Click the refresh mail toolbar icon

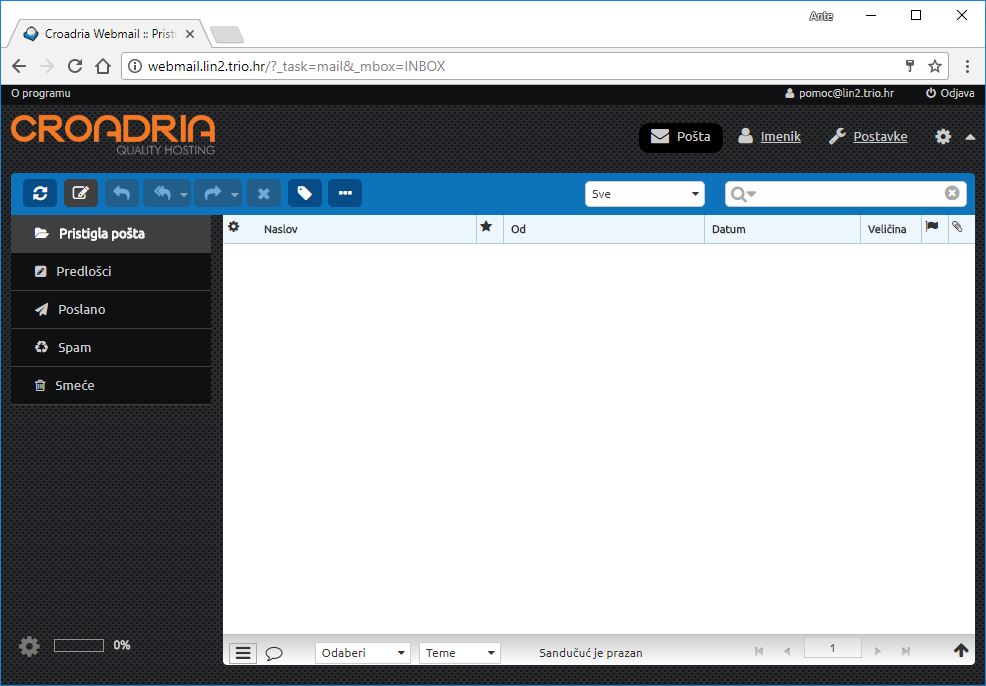click(x=40, y=193)
